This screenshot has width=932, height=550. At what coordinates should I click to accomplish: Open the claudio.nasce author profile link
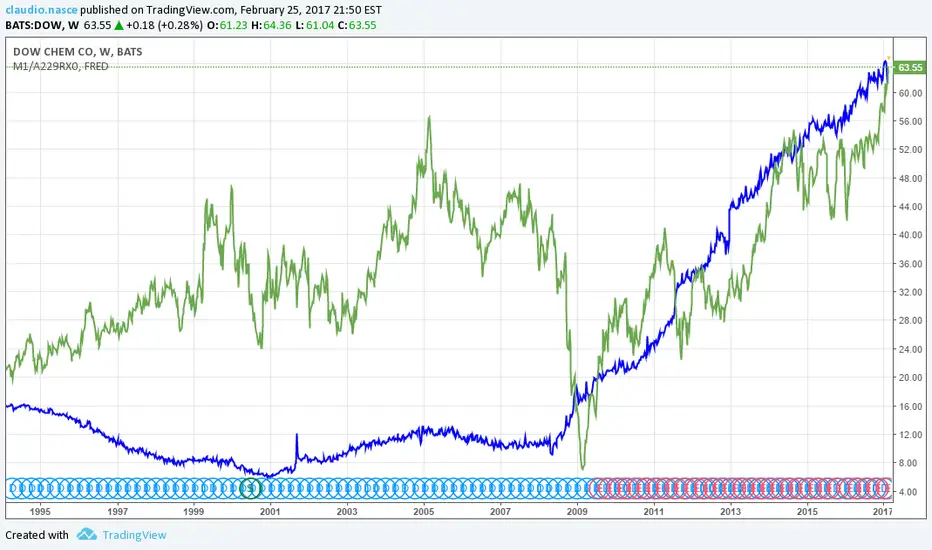coord(41,10)
